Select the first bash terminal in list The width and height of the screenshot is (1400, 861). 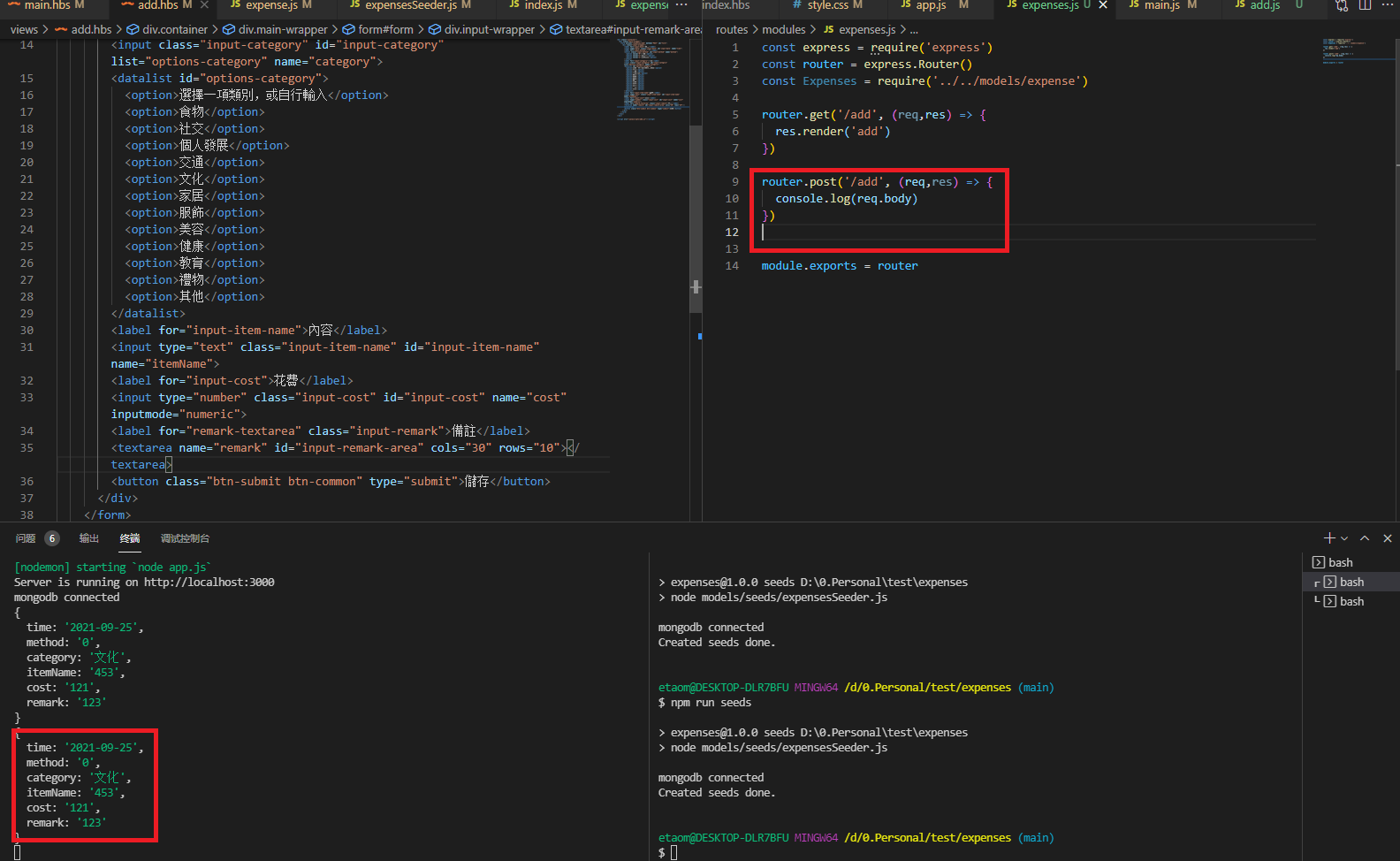pyautogui.click(x=1340, y=562)
